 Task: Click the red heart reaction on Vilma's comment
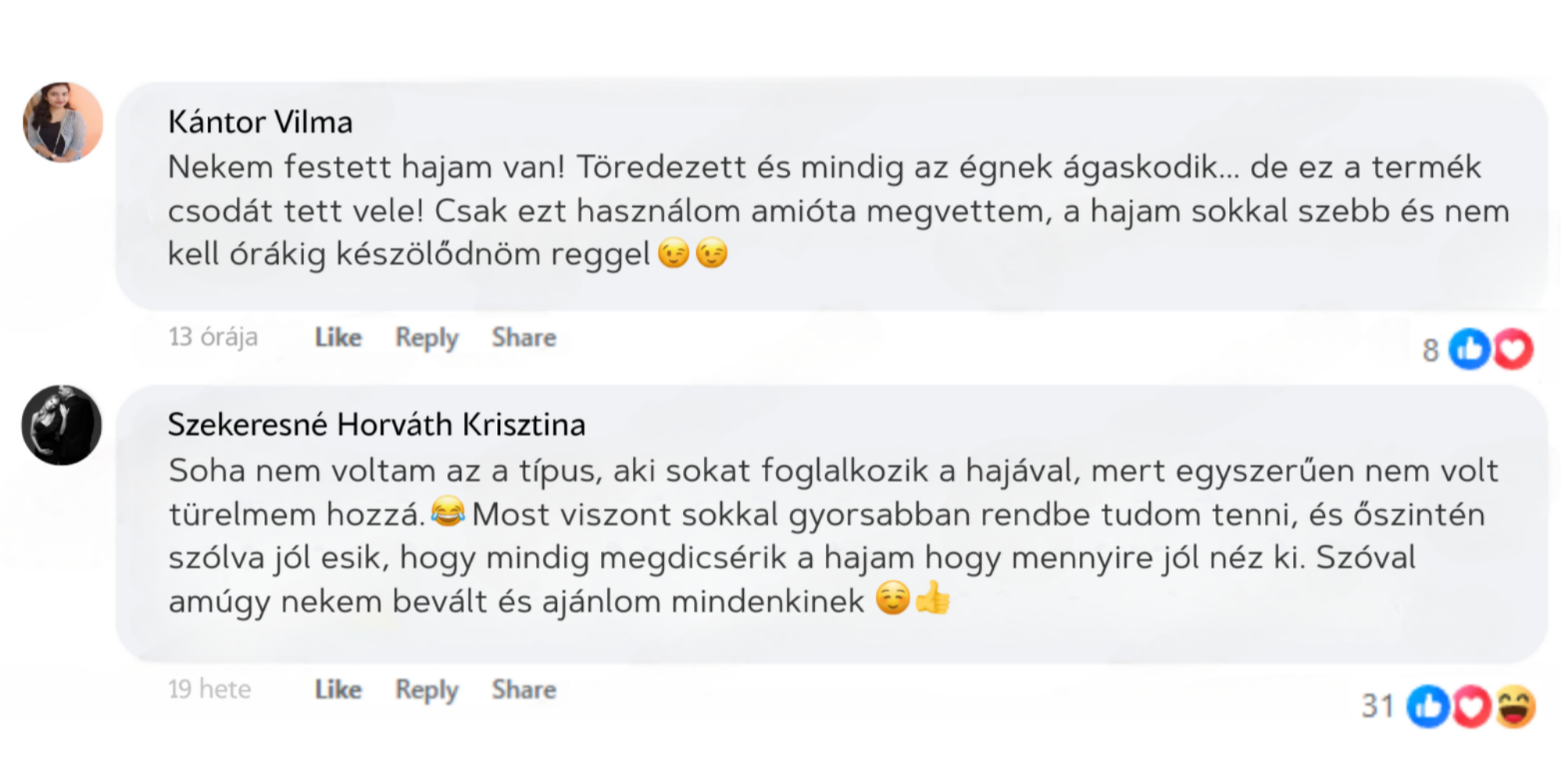(1513, 349)
